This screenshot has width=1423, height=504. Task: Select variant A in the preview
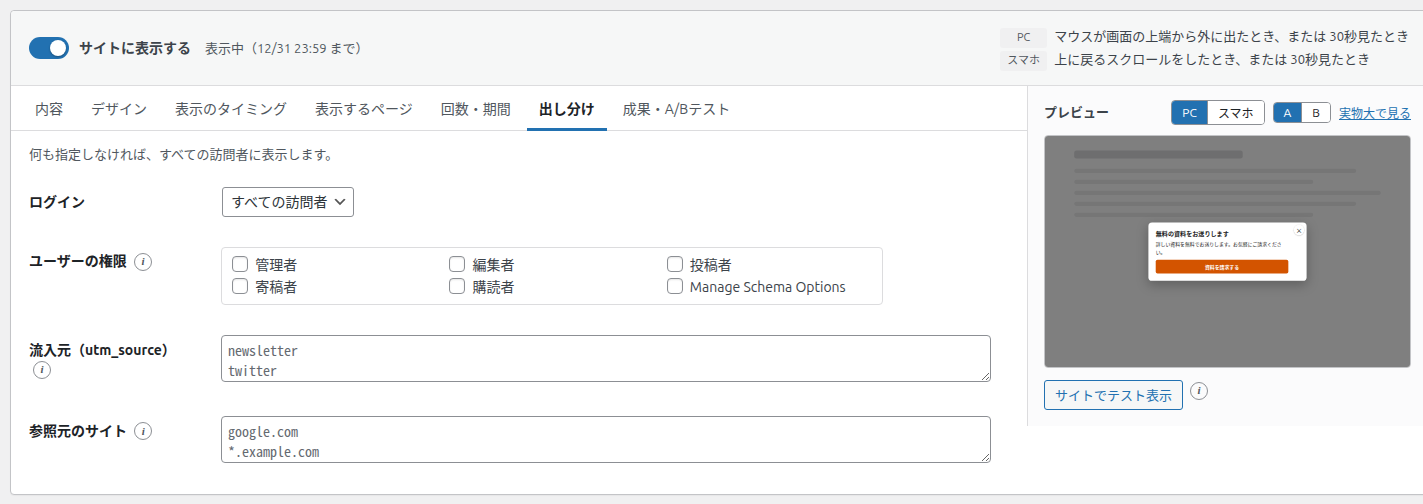(1287, 113)
